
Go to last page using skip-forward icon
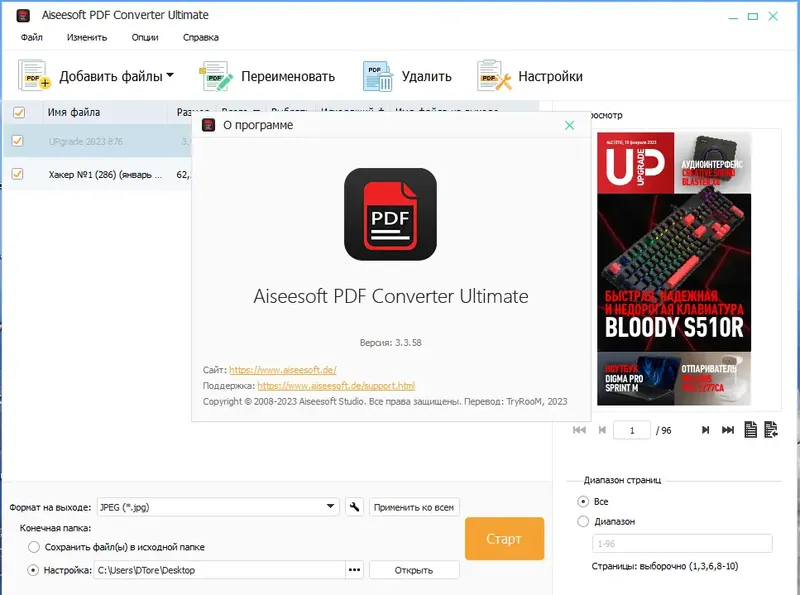click(x=727, y=430)
